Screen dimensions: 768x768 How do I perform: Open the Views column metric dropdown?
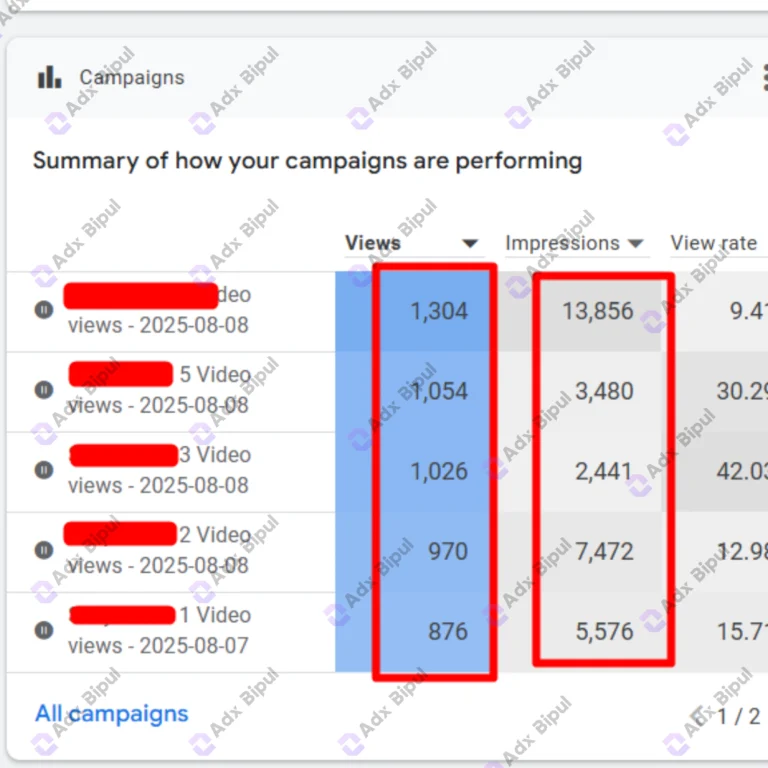click(x=470, y=243)
